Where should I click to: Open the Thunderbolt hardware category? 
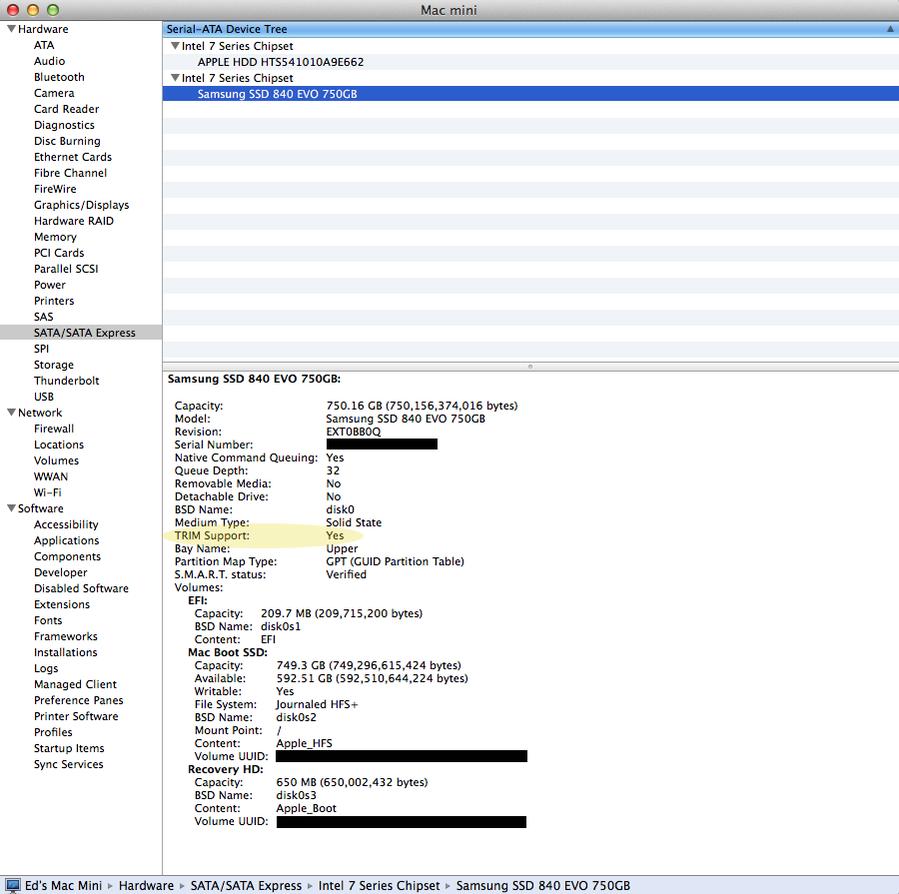(x=66, y=381)
